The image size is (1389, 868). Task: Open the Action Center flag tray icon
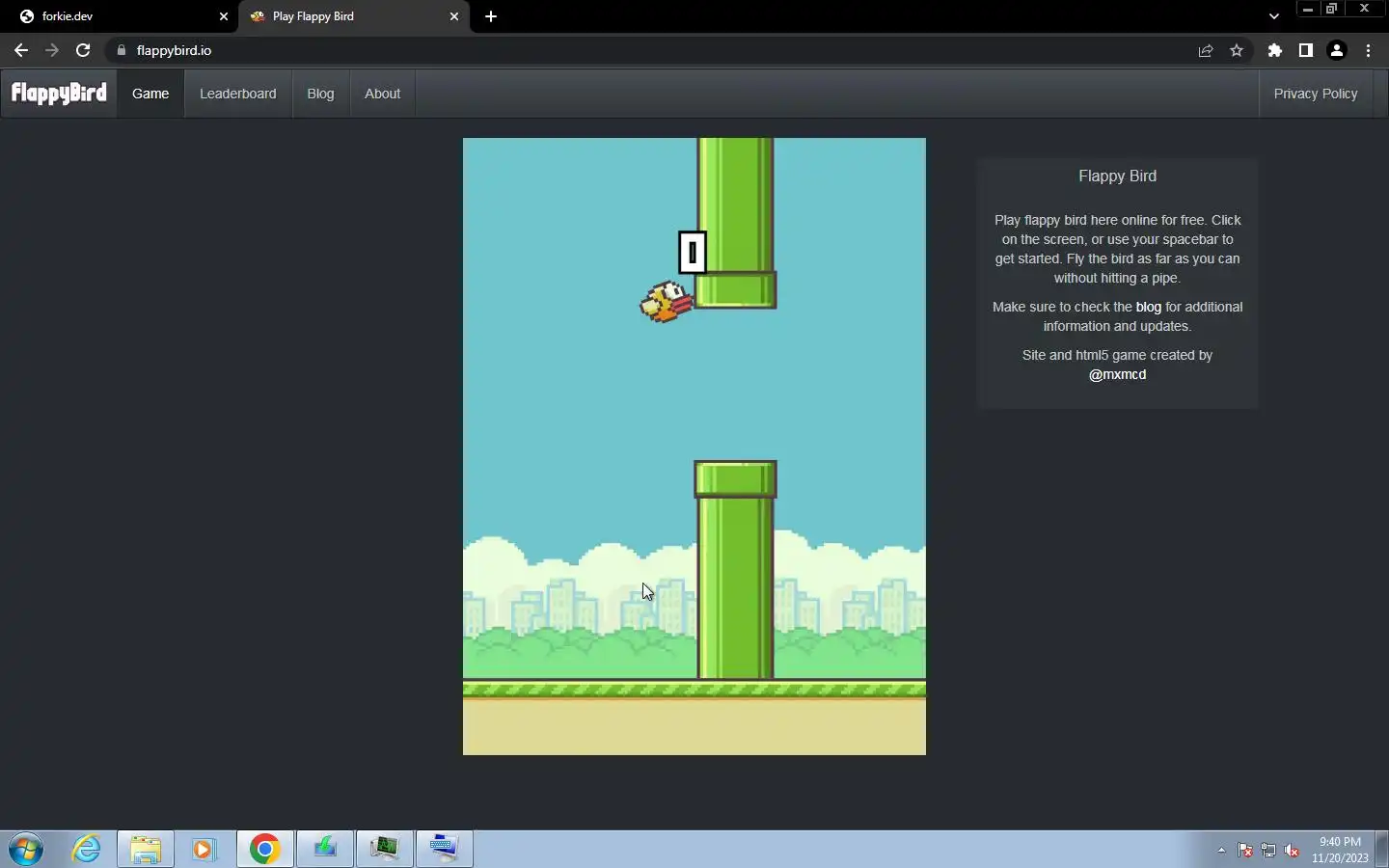click(x=1245, y=851)
